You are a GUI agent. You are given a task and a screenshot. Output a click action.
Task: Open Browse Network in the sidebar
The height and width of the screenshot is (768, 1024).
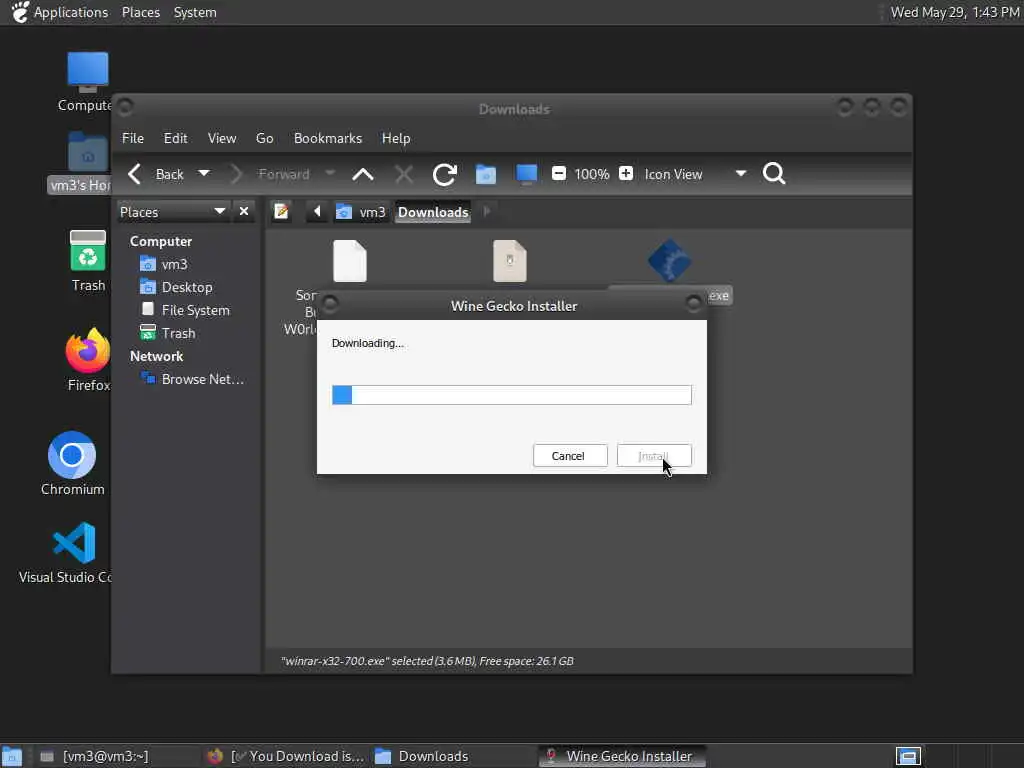point(193,379)
